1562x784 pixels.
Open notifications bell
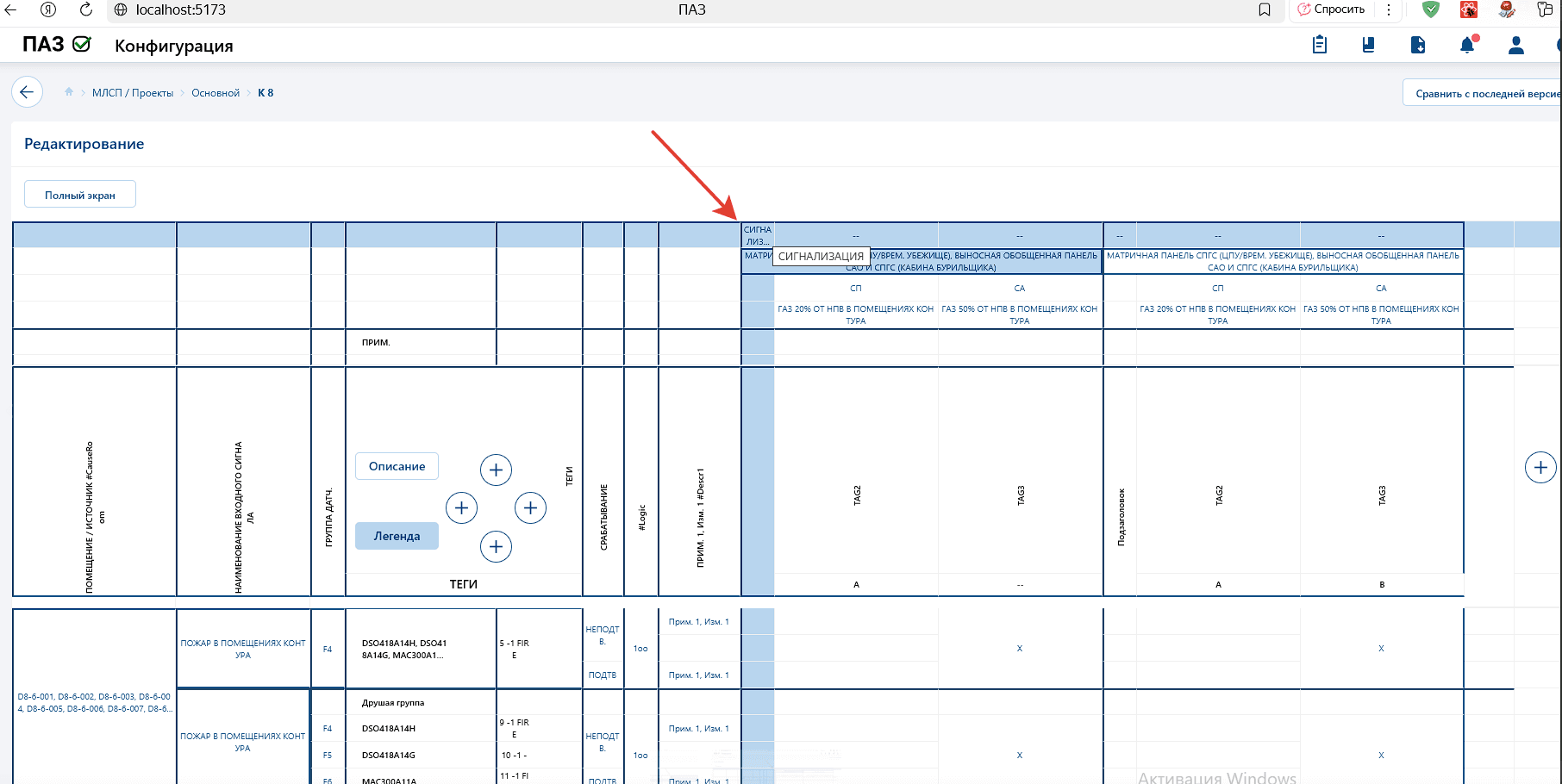click(1468, 45)
